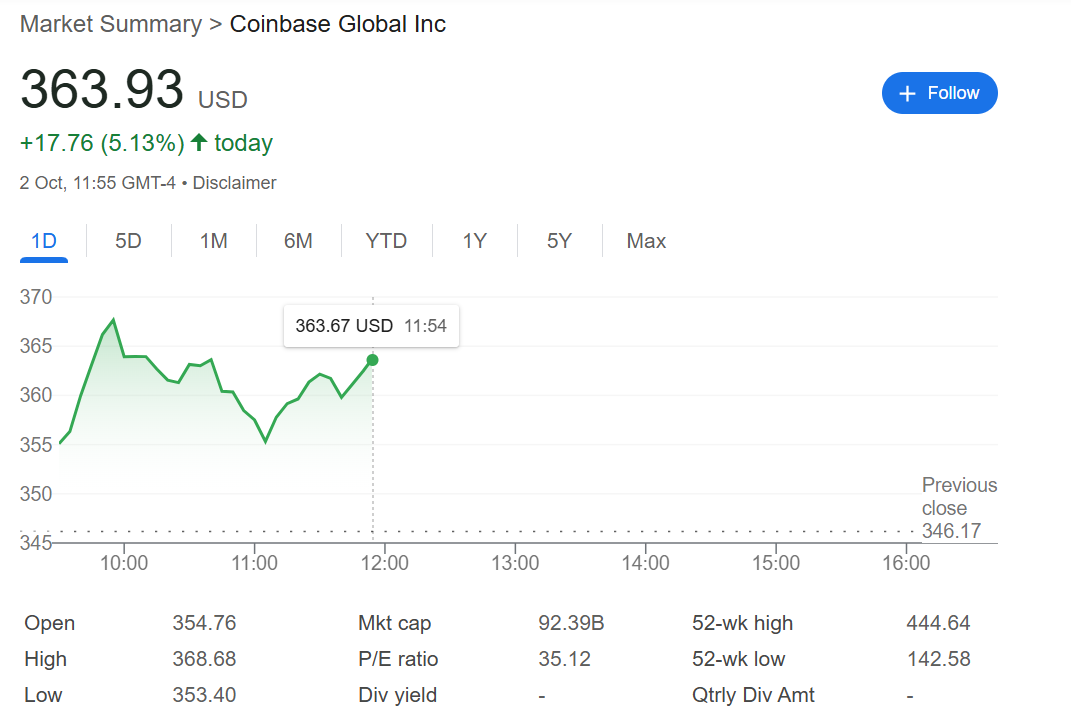Click the plus icon in Follow button
Screen dimensions: 1071x724
pyautogui.click(x=908, y=93)
